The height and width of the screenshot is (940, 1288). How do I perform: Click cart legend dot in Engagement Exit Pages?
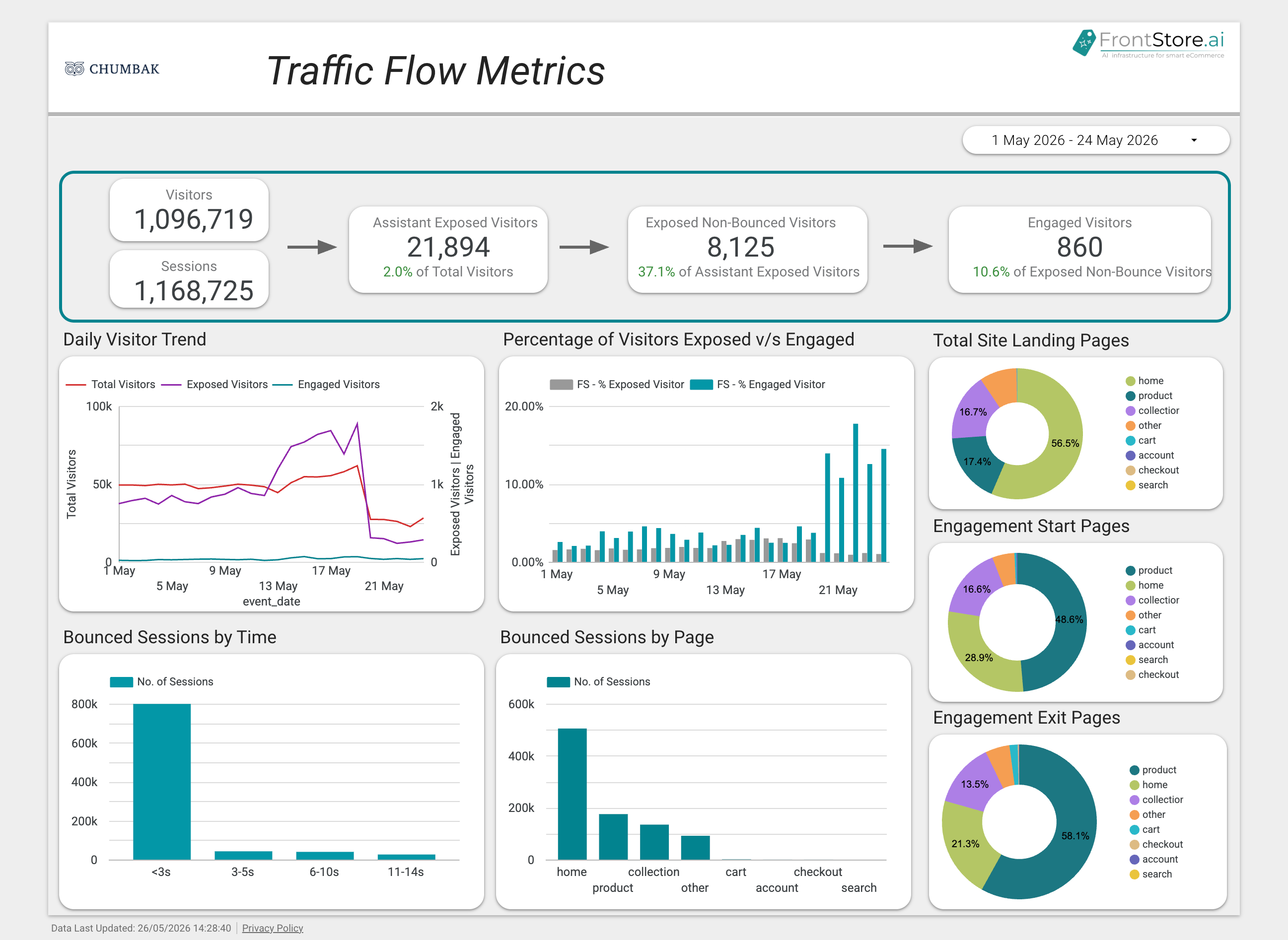pos(1135,830)
